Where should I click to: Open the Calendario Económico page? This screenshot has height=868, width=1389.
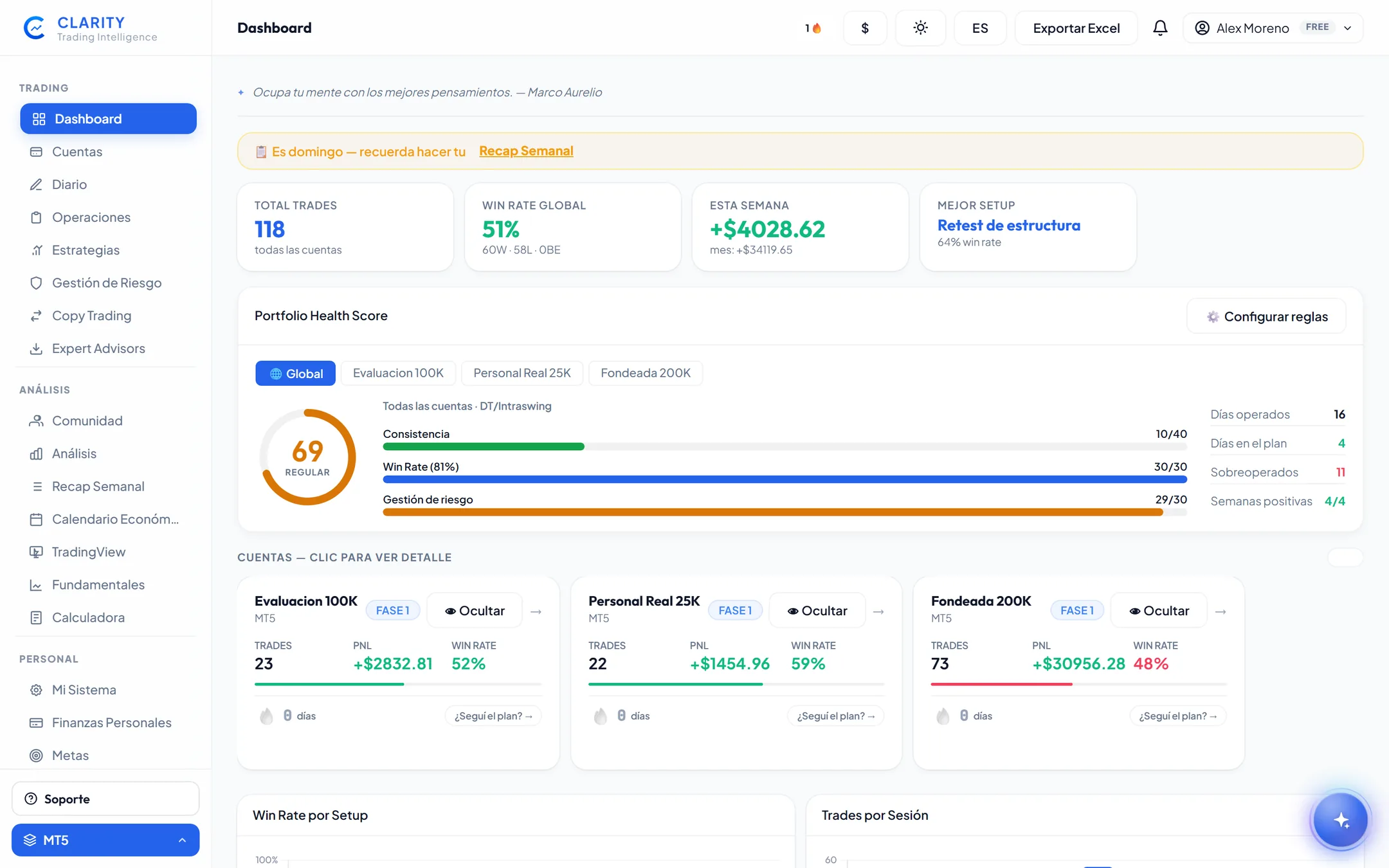[x=108, y=519]
